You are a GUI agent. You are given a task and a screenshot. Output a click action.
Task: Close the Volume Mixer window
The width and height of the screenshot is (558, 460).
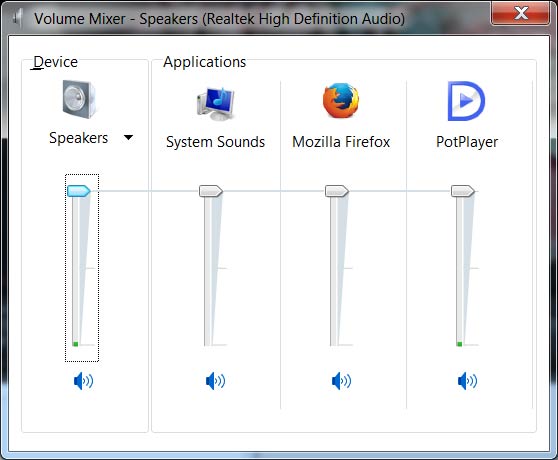(x=520, y=13)
